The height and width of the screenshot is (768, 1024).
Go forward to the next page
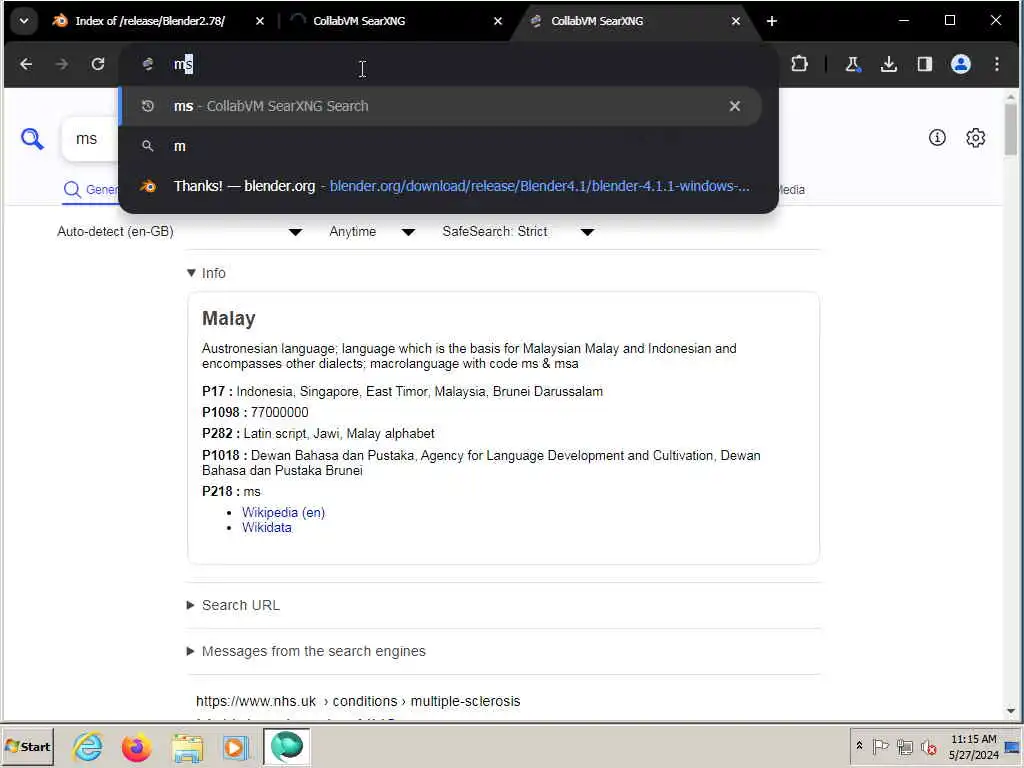point(62,64)
